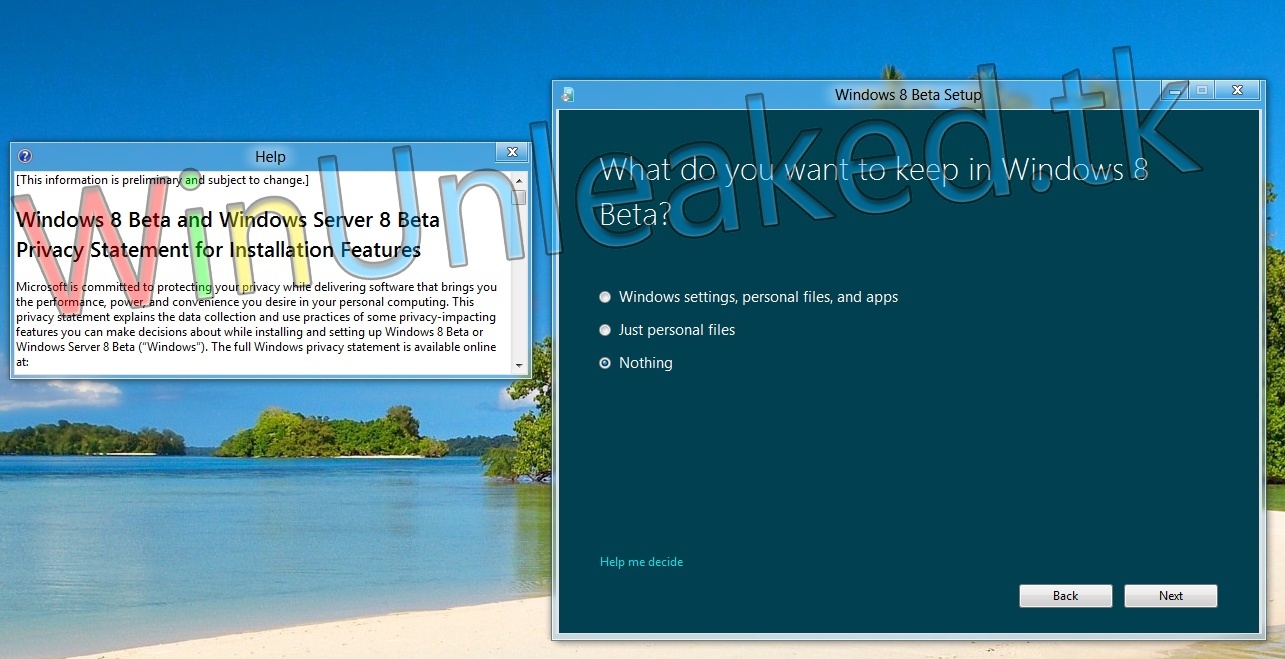Close the Windows 8 Beta Setup window
1285x659 pixels.
click(x=1237, y=90)
